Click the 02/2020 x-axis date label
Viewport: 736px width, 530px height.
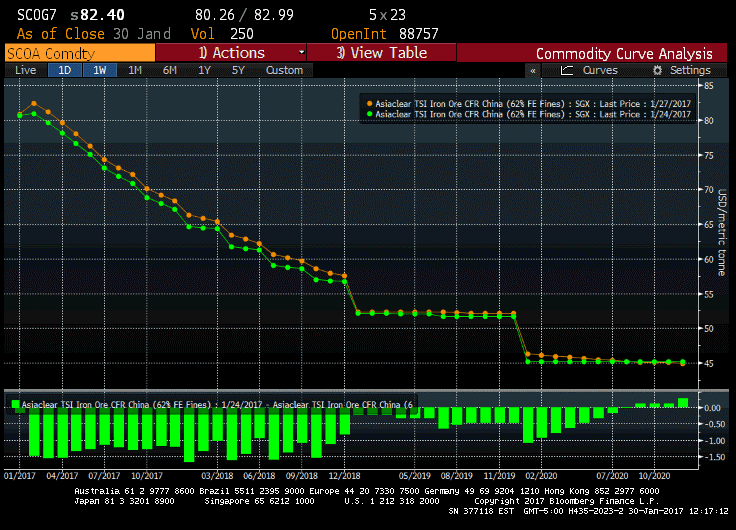tap(541, 476)
